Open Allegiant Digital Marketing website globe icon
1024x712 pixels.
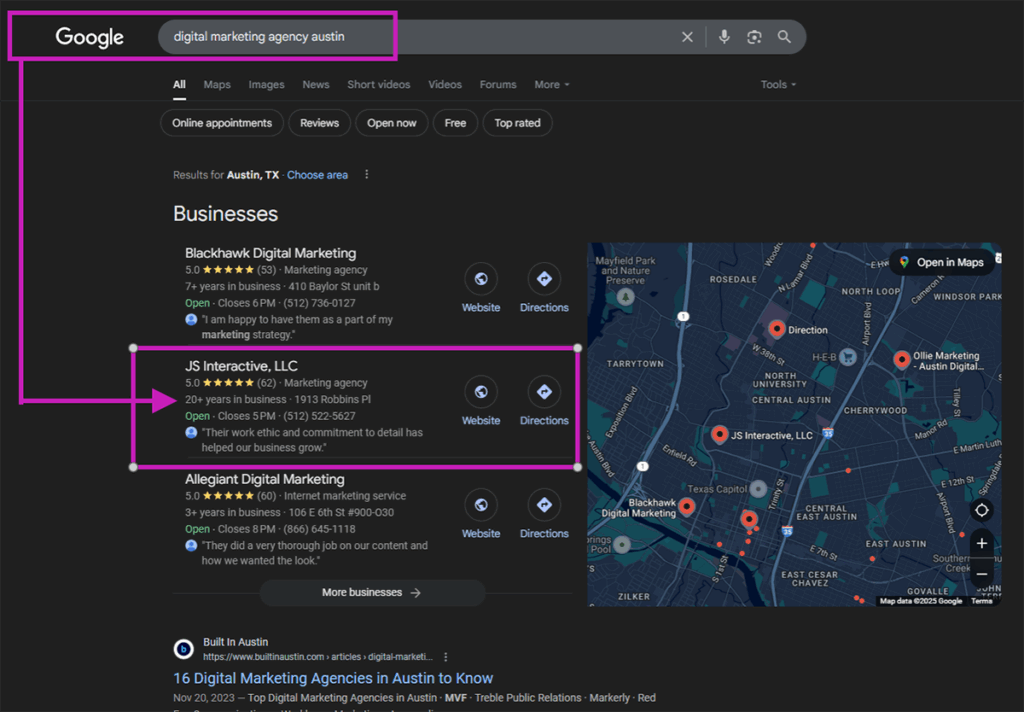pos(481,505)
